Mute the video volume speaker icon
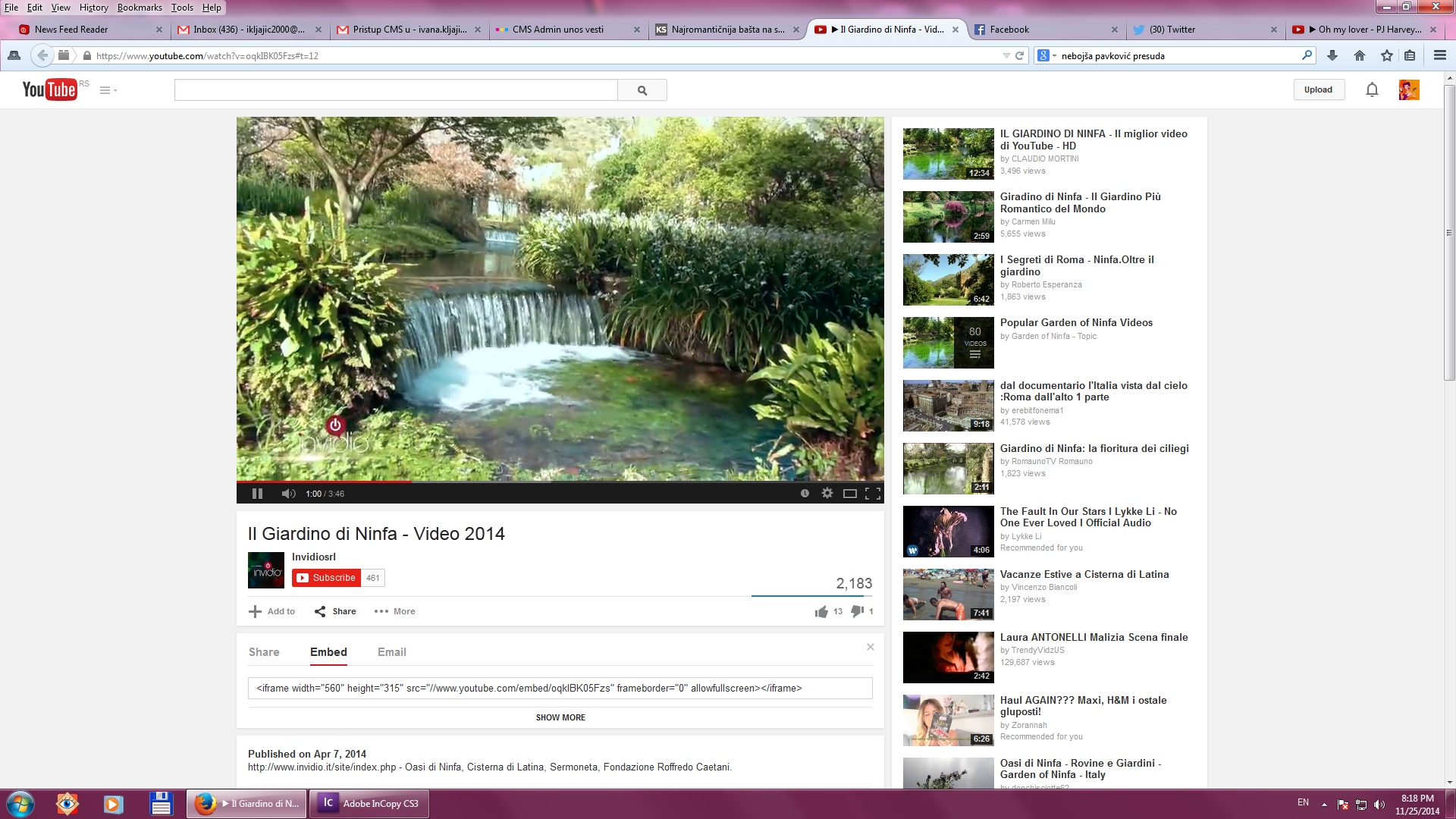 288,494
